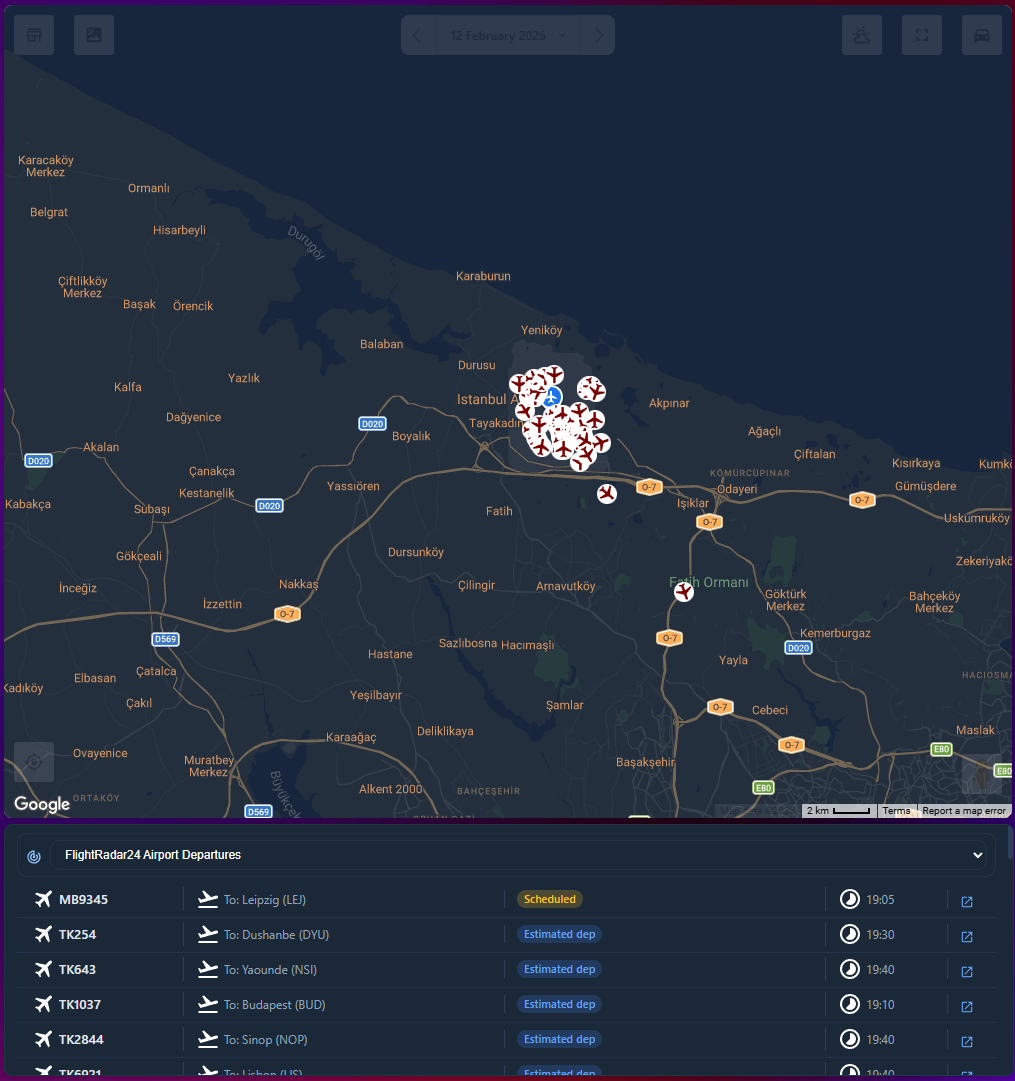Click the clock icon next to 19:05
The image size is (1015, 1081).
tap(850, 899)
